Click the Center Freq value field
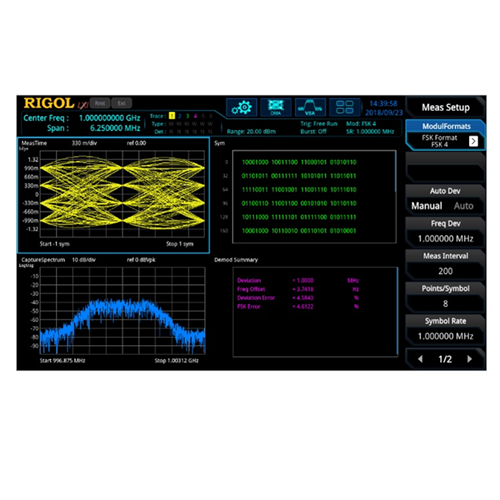 (109, 118)
